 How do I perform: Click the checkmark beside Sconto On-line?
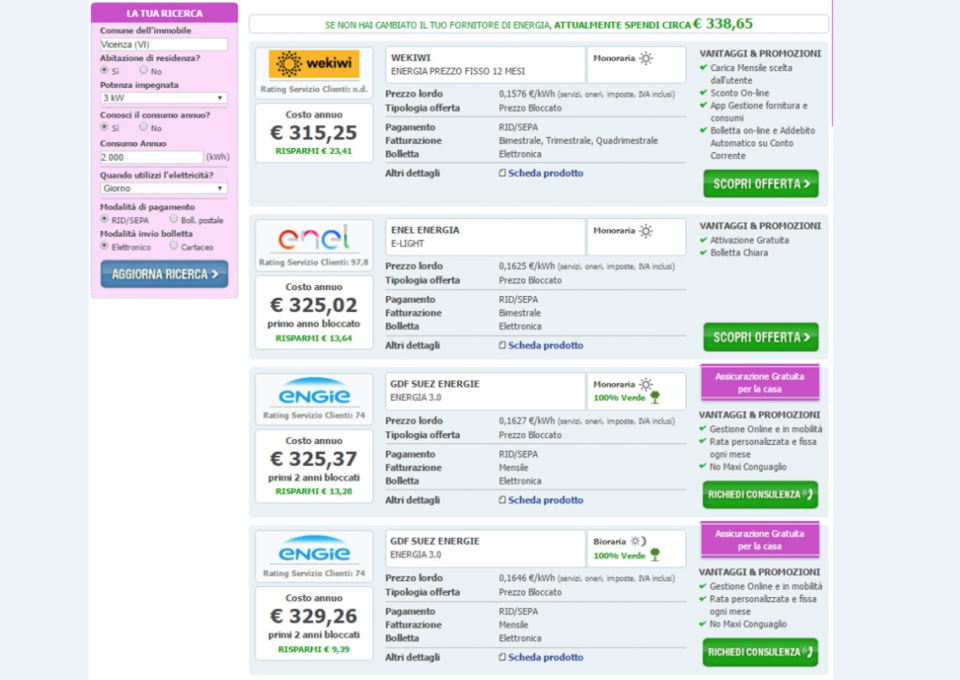[x=703, y=92]
